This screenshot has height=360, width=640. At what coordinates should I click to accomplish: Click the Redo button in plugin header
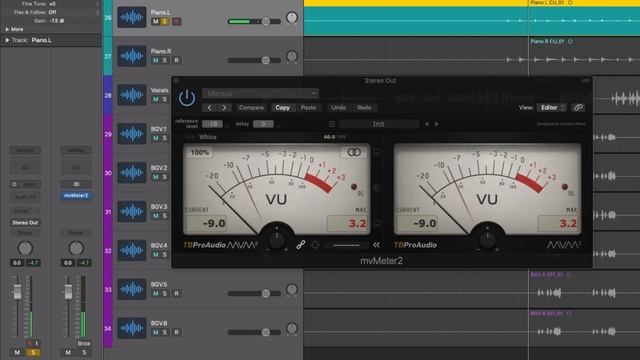point(364,108)
